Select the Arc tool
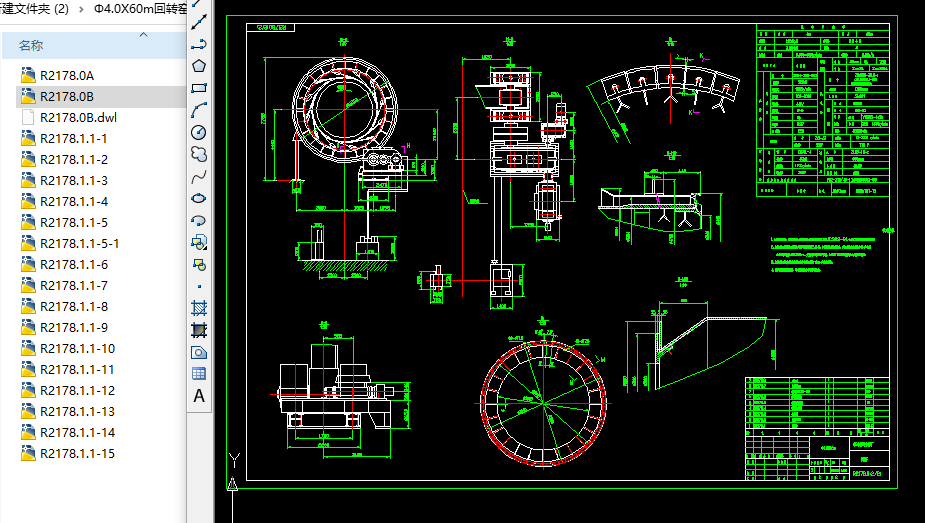Screen dimensions: 925x523 click(x=199, y=110)
